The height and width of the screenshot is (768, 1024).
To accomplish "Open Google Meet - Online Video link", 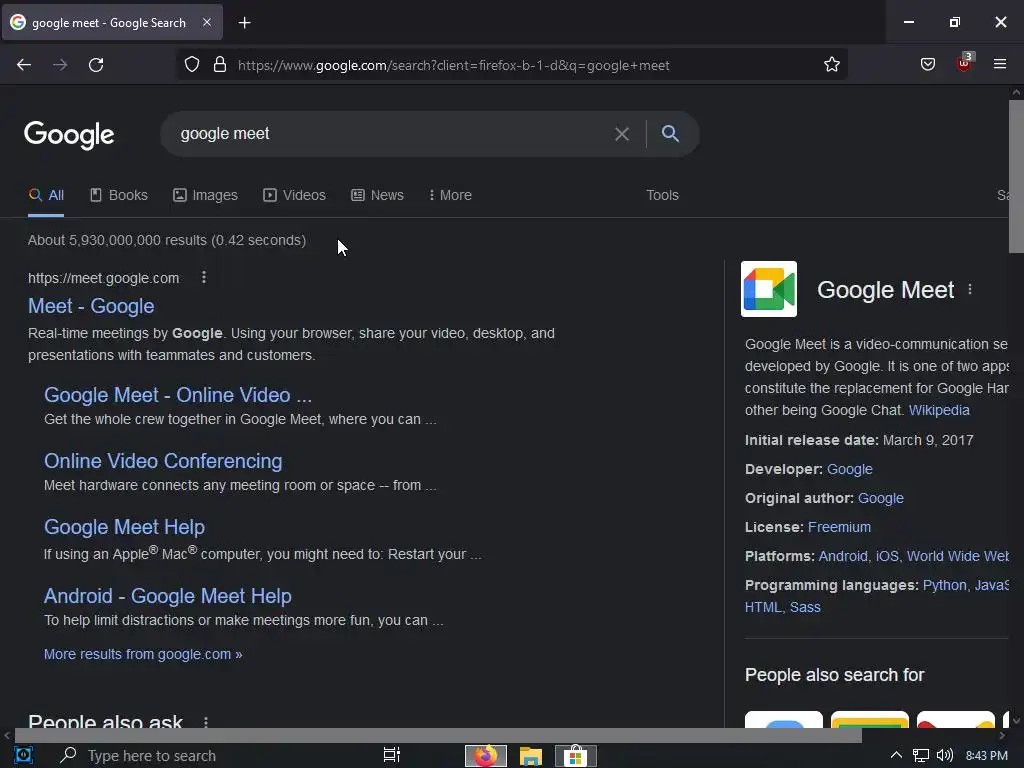I will 178,395.
